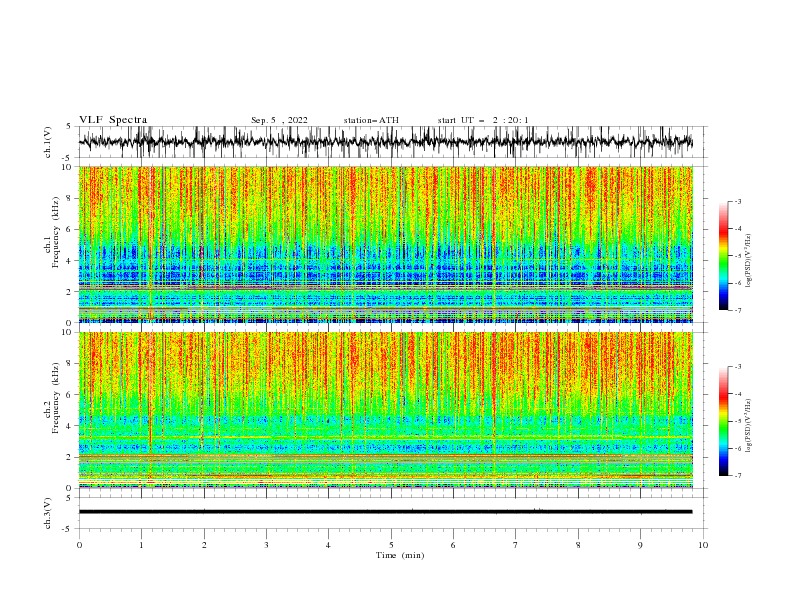
Task: Click the ch.1 spectrogram color scale bar
Action: 723,255
